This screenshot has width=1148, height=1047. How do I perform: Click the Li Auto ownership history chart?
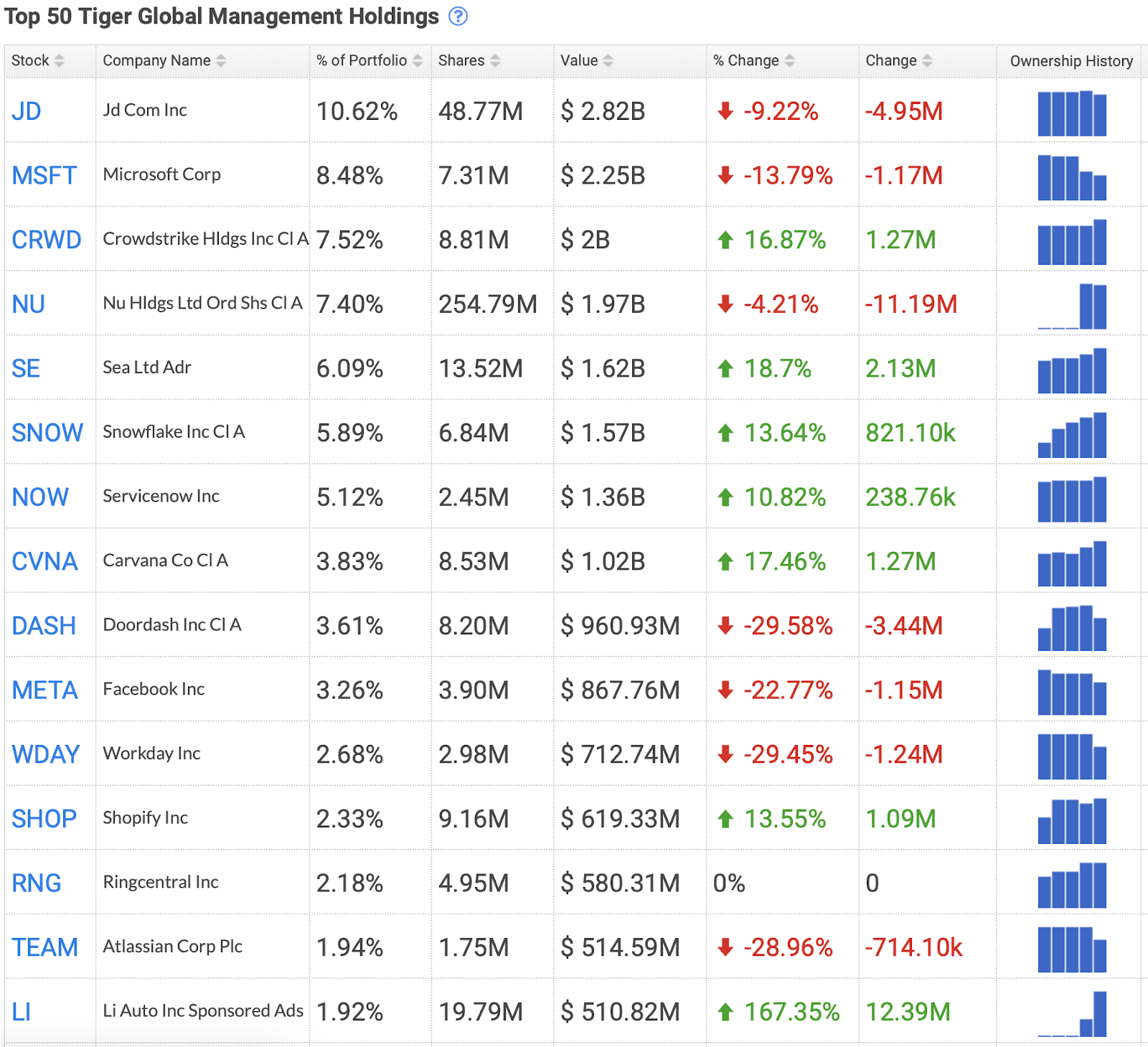pos(1072,1014)
